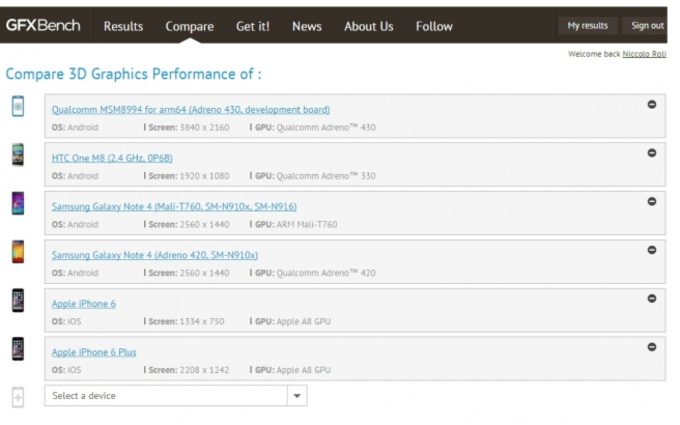The width and height of the screenshot is (680, 425).
Task: Open the Samsung Galaxy Note 4 Adreno 420 link
Action: click(154, 255)
